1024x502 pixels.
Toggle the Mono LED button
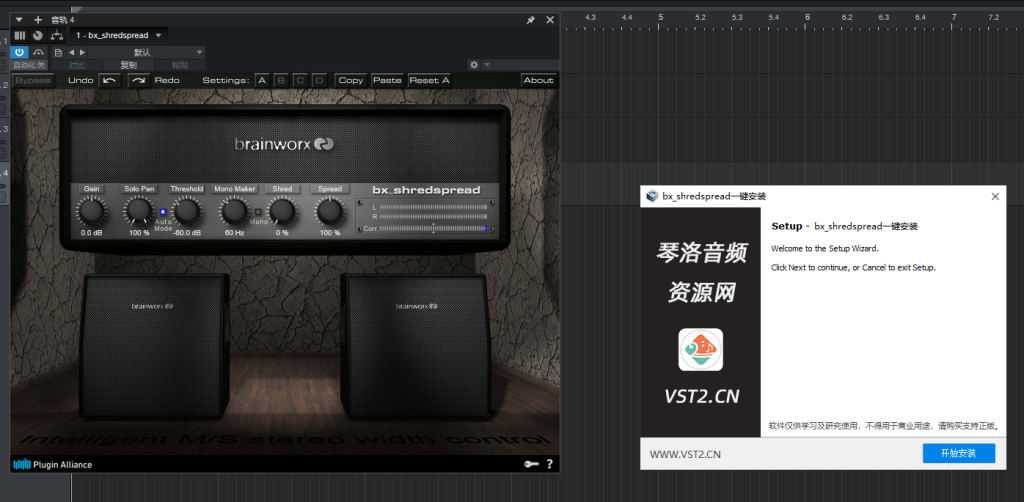(258, 212)
